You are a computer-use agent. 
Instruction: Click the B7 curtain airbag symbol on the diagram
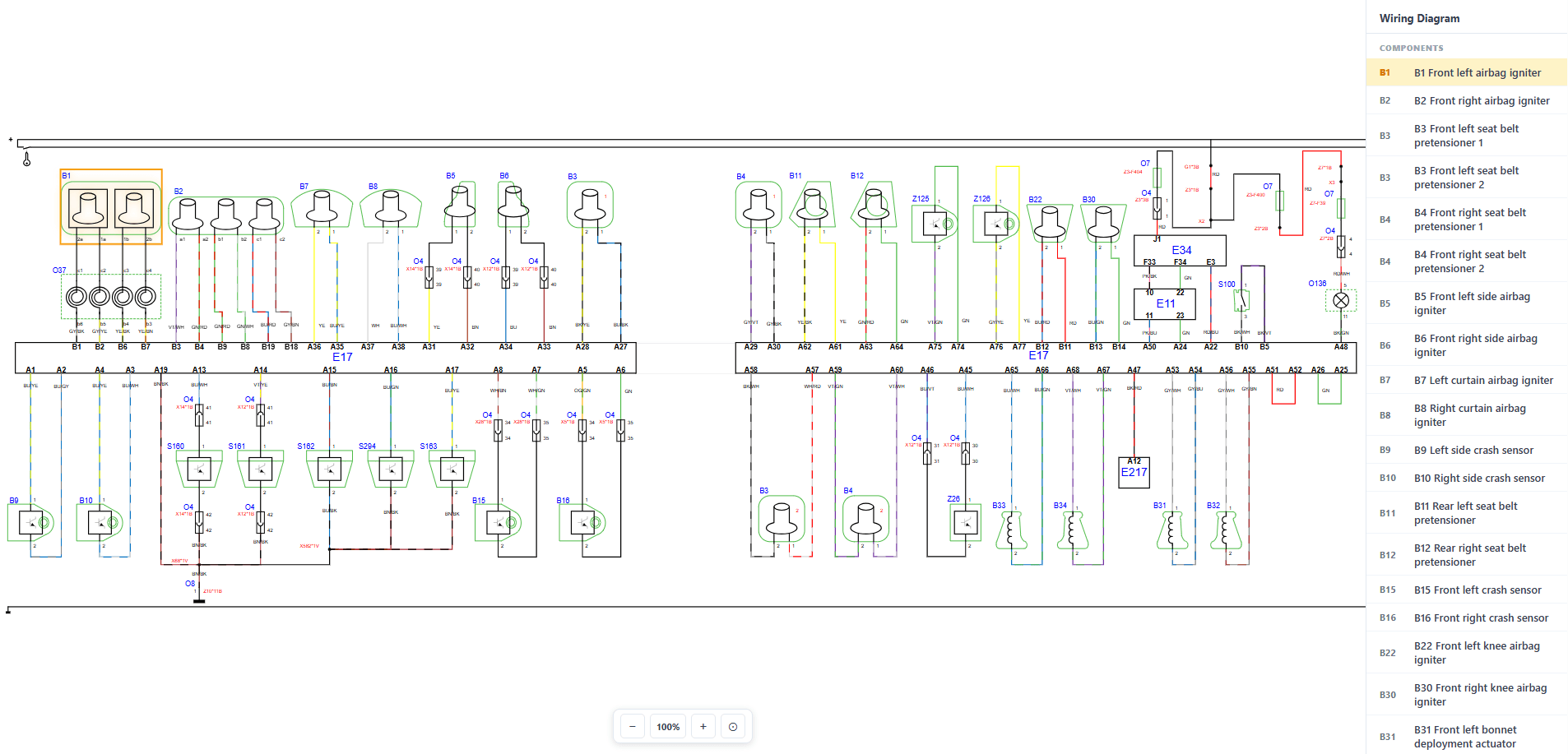(x=322, y=208)
